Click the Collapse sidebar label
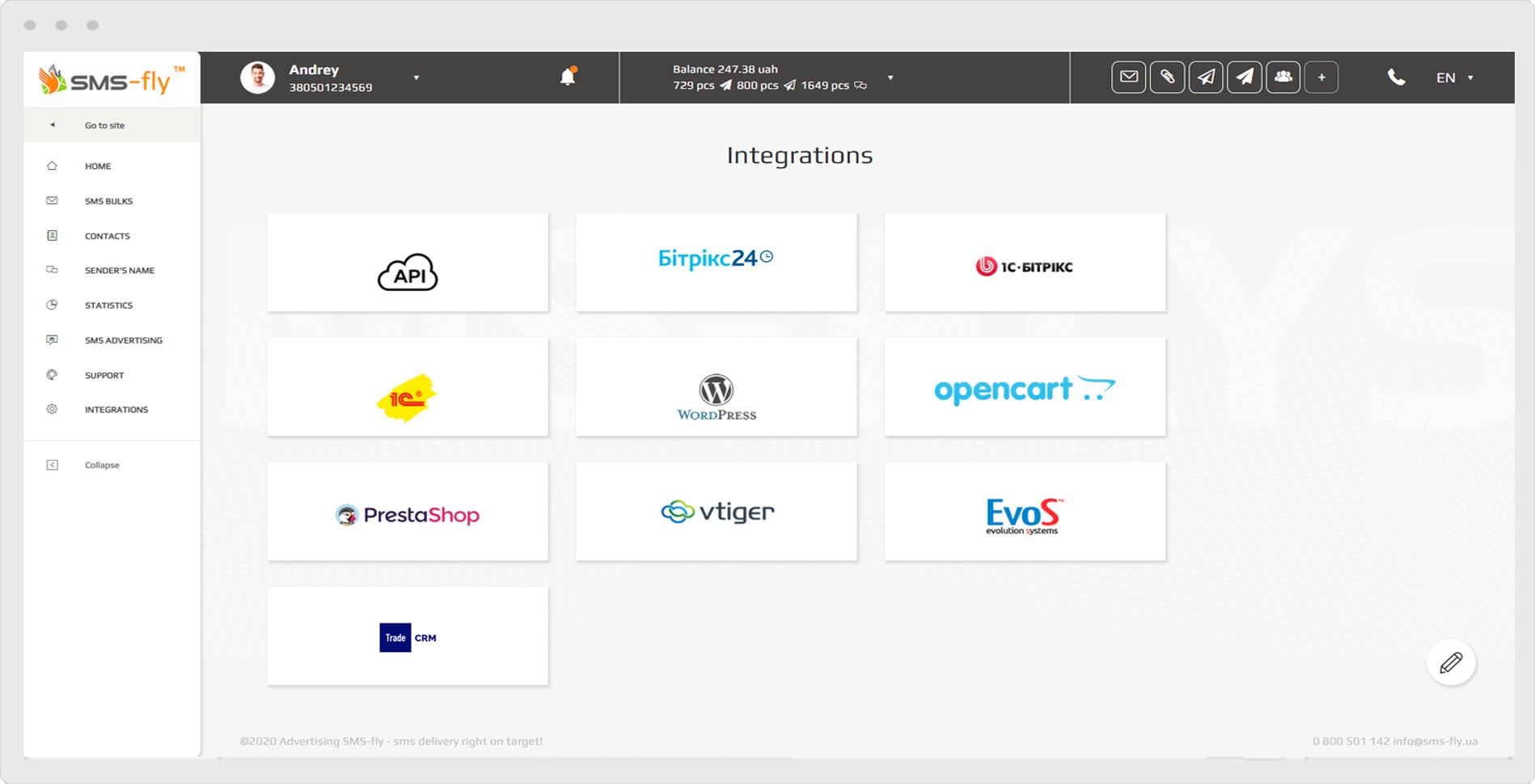This screenshot has height=784, width=1535. click(x=102, y=465)
